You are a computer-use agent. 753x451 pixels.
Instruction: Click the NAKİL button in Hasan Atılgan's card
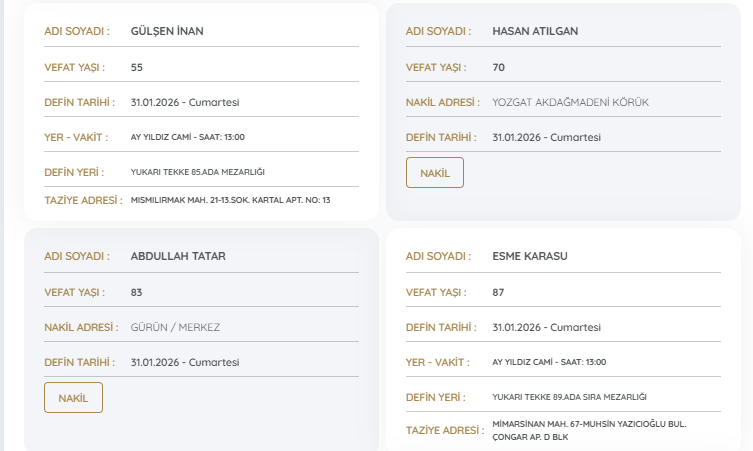click(435, 172)
